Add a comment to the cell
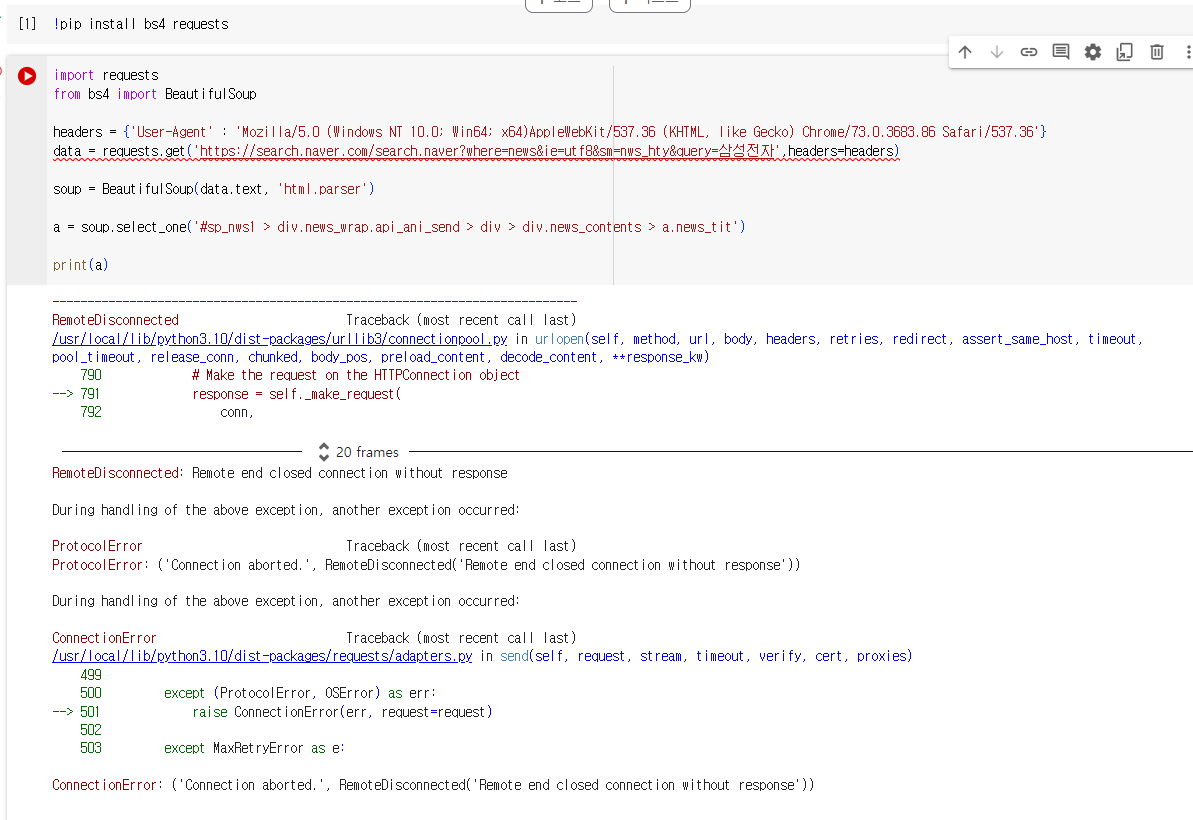Viewport: 1193px width, 820px height. point(1061,52)
